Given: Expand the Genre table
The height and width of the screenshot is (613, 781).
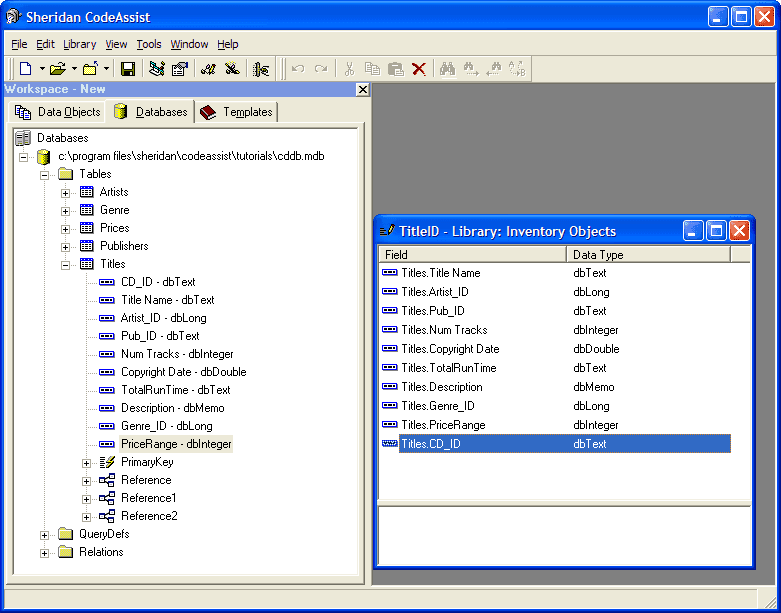Looking at the screenshot, I should tap(65, 211).
